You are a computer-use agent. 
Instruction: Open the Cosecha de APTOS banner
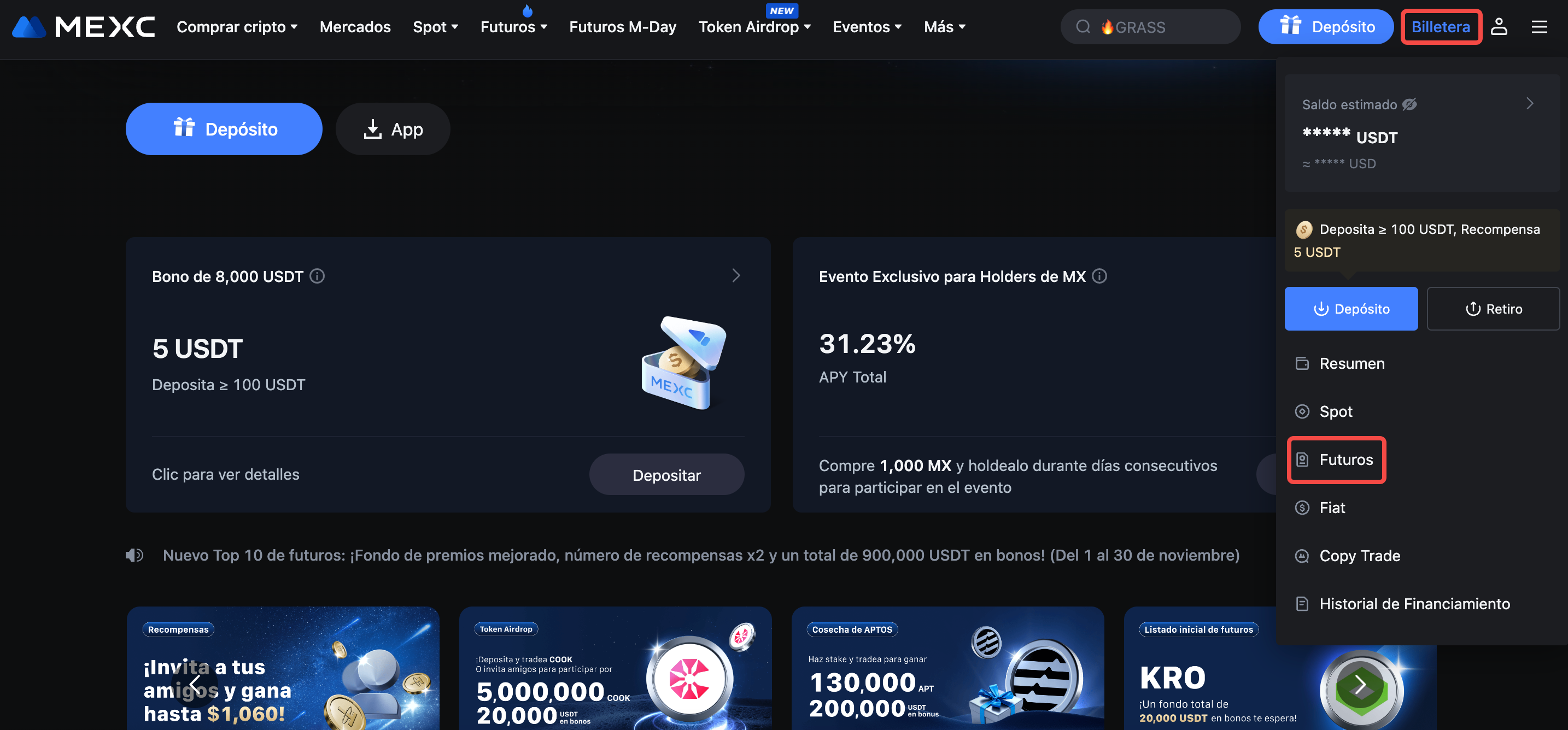click(947, 668)
